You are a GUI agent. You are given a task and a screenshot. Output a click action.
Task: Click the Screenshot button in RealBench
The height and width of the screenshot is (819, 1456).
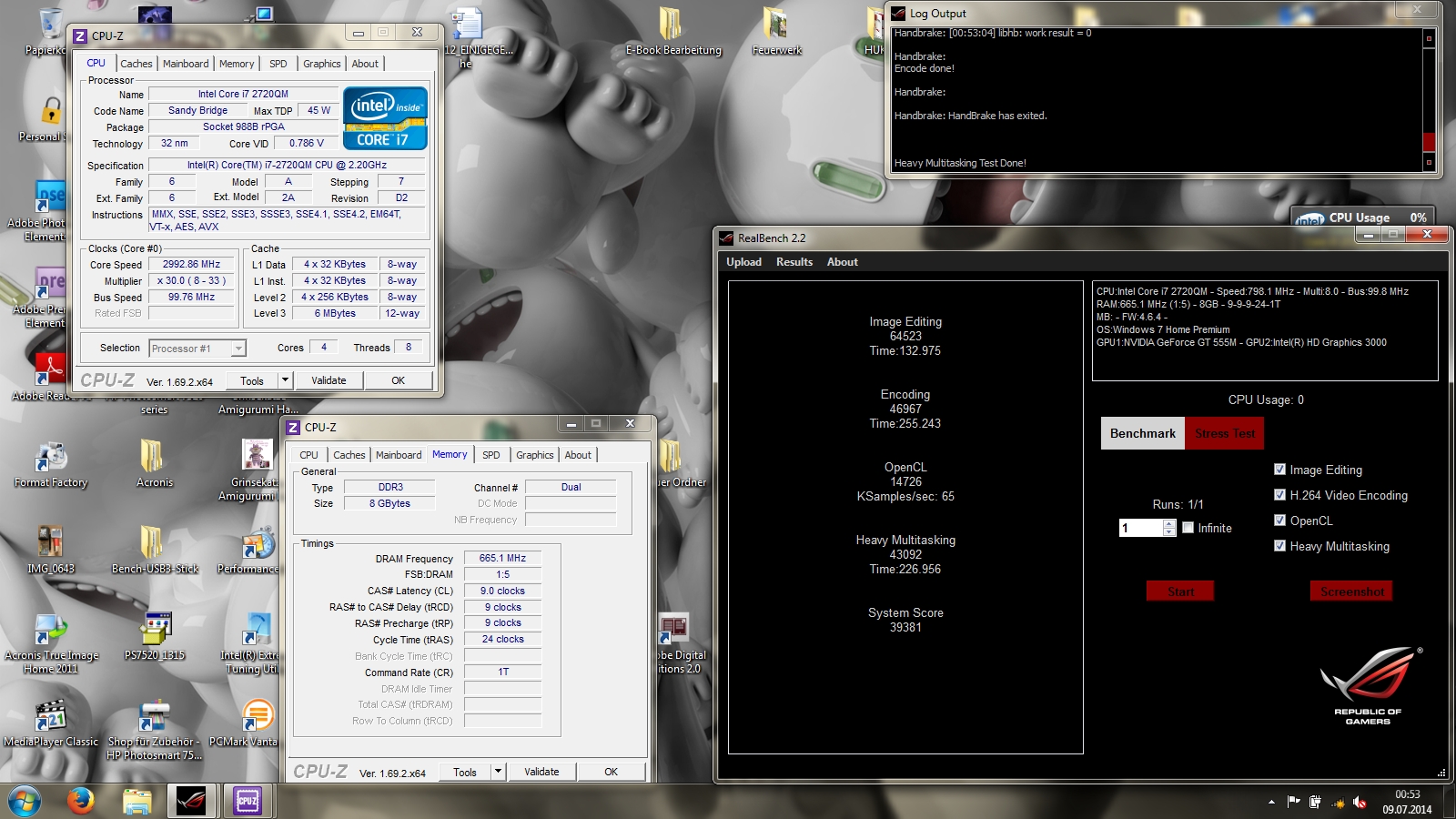point(1352,591)
